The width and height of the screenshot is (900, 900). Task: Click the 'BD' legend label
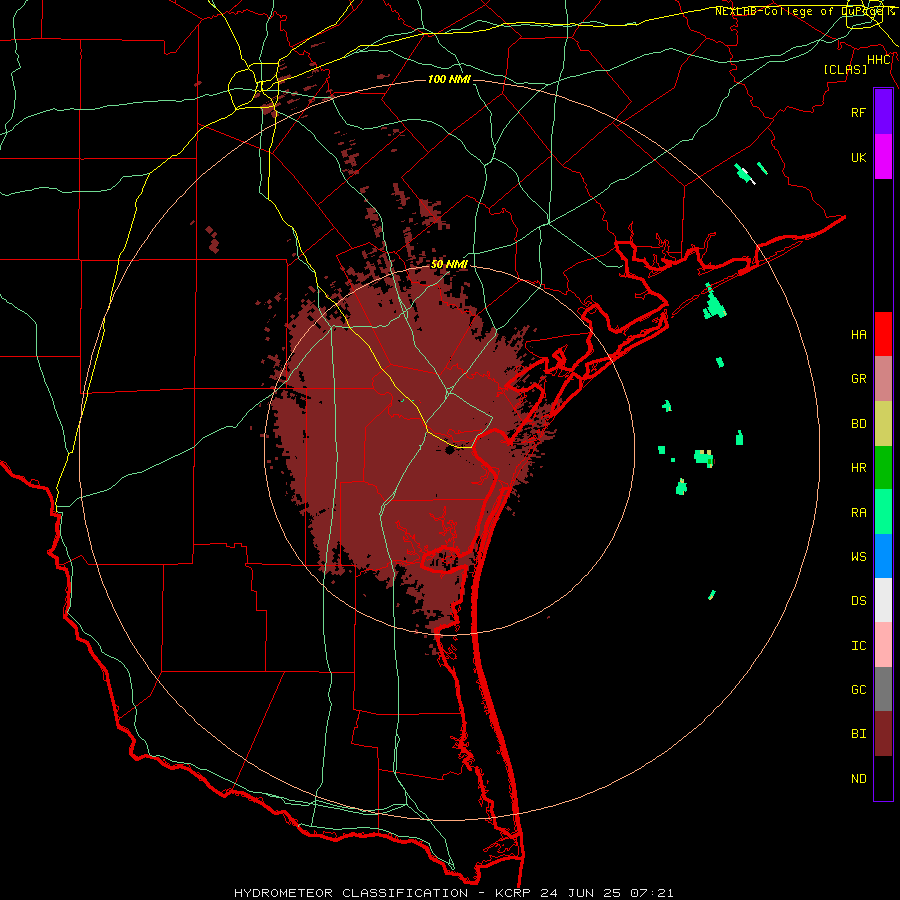point(858,424)
